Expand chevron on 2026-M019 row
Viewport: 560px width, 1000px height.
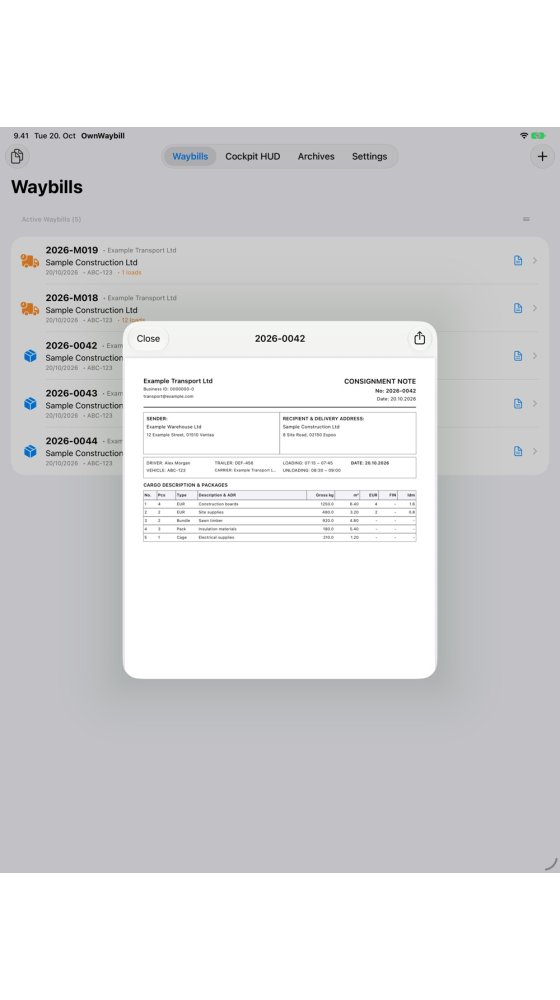coord(534,260)
